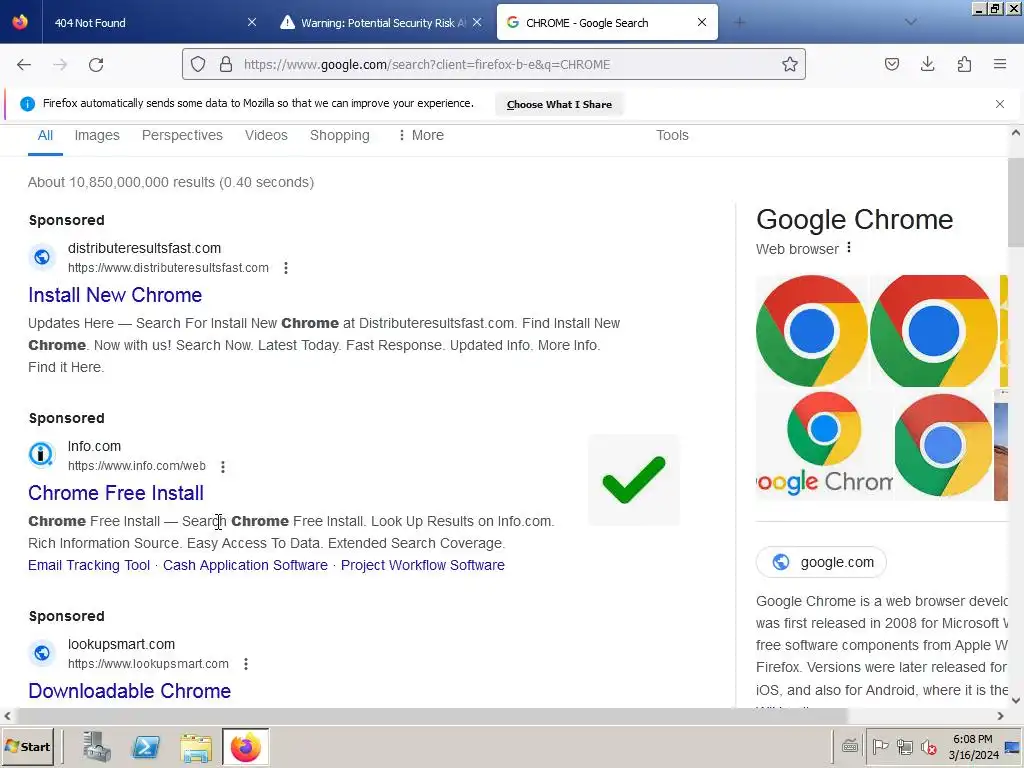
Task: Click Choose What I Share button
Action: 559,104
